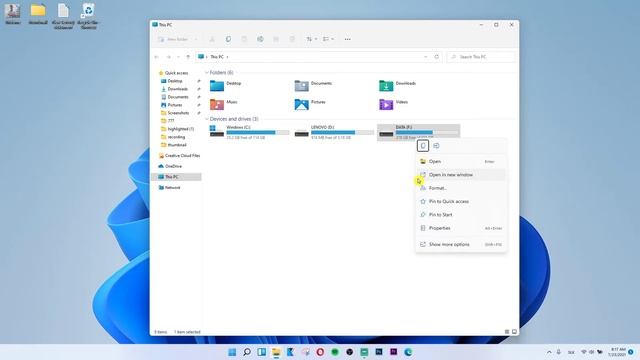Screen dimensions: 640x360
Task: Open the Music folder icon
Action: pos(217,104)
